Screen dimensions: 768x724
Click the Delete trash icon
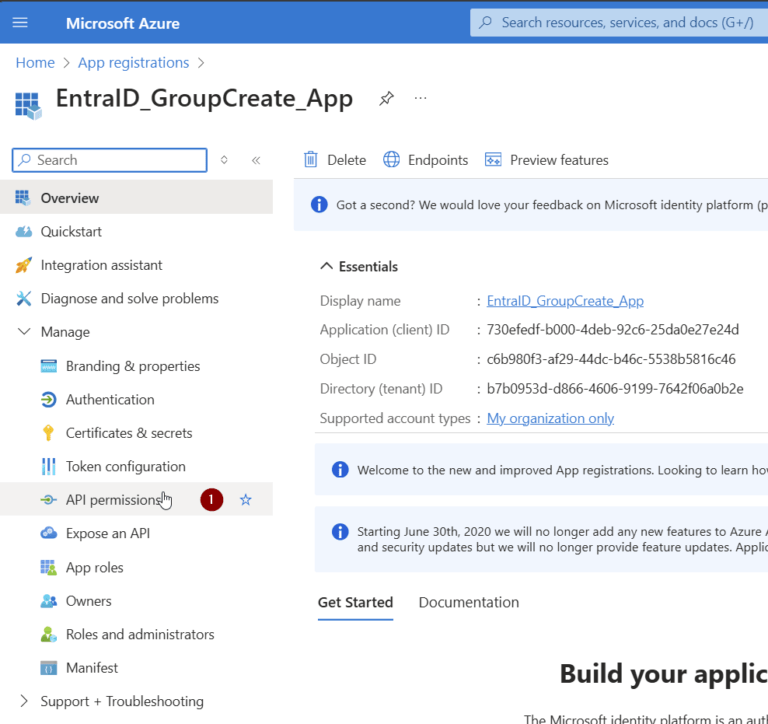point(311,160)
